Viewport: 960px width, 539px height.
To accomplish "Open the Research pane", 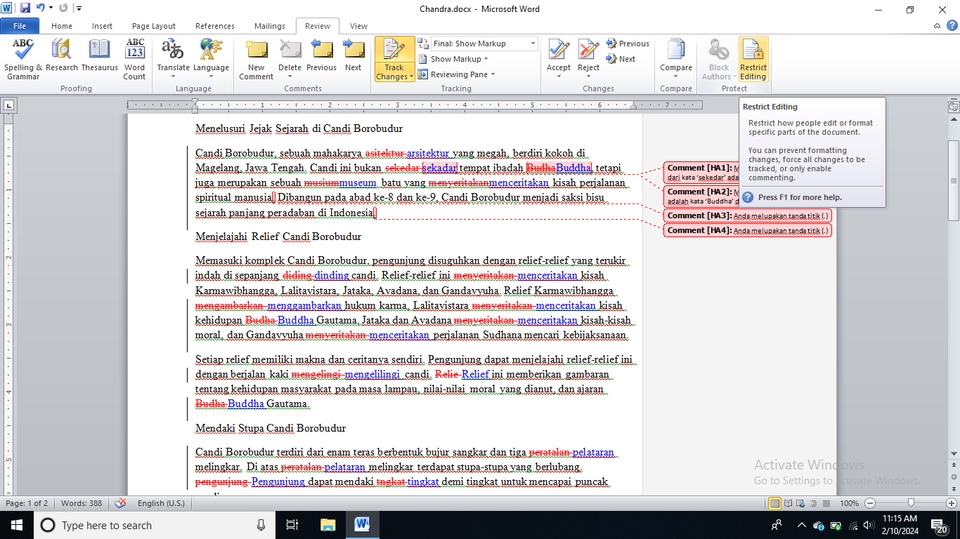I will [61, 56].
